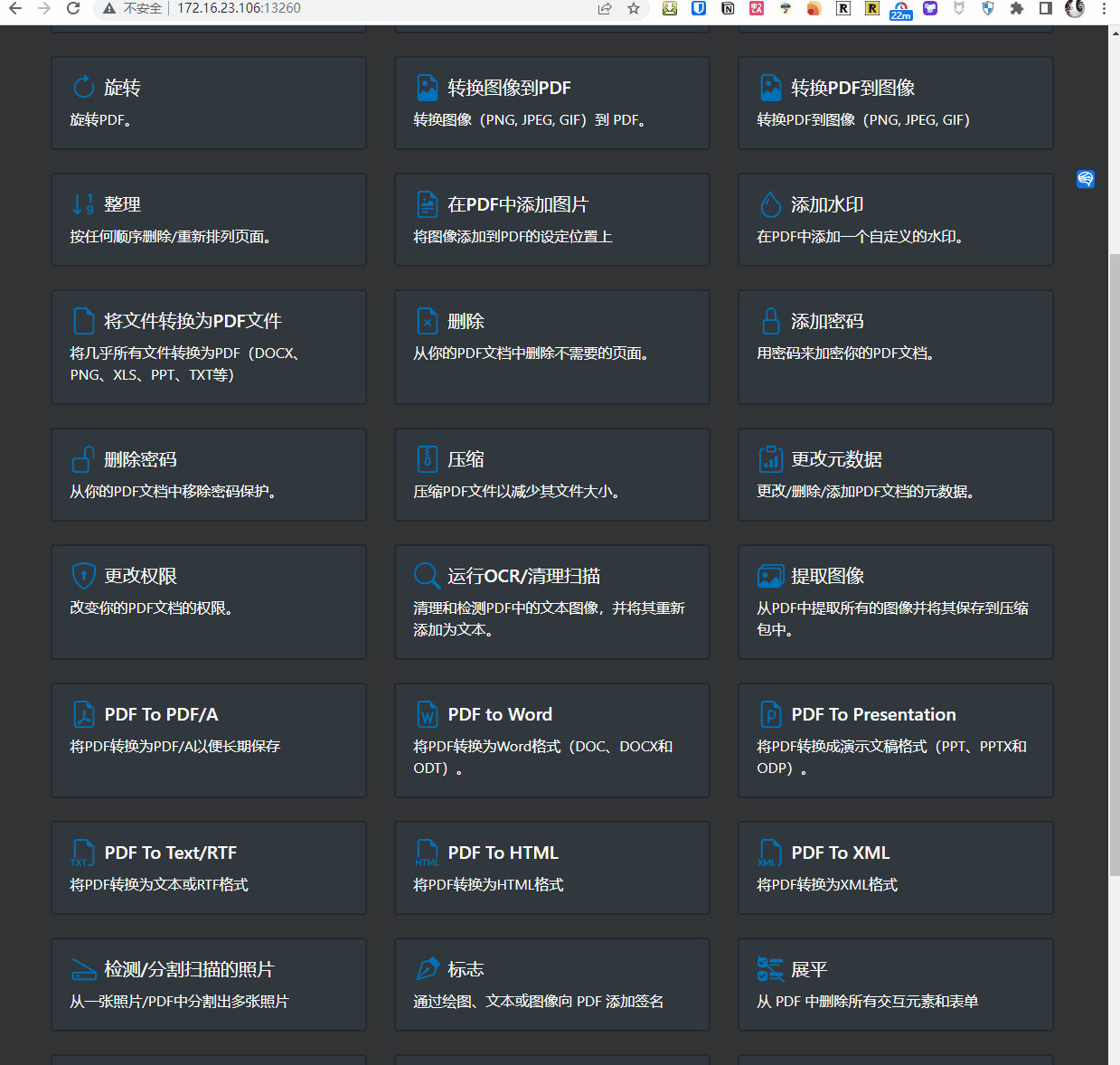Click the scanner icon for 检测/分割扫描的照片

[x=83, y=969]
